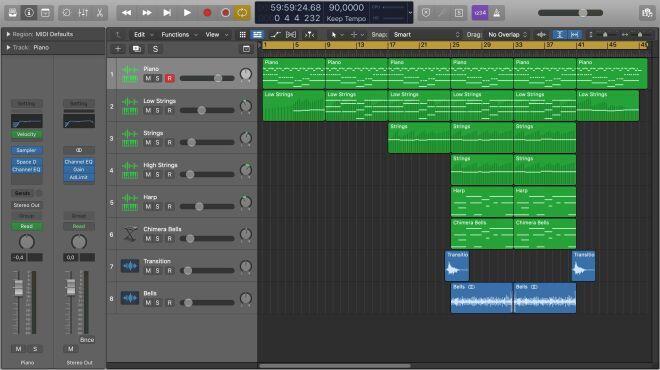Click the AdLimit effect slot

(x=79, y=177)
